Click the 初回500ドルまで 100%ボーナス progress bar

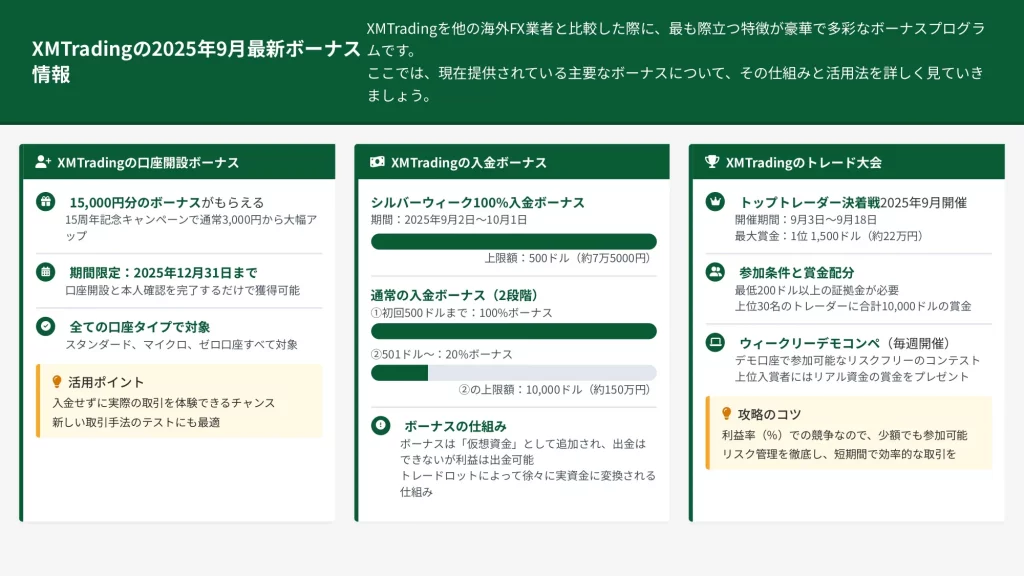coord(513,331)
